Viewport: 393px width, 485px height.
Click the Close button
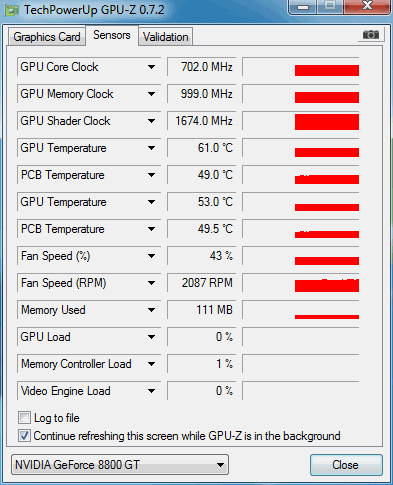click(346, 465)
